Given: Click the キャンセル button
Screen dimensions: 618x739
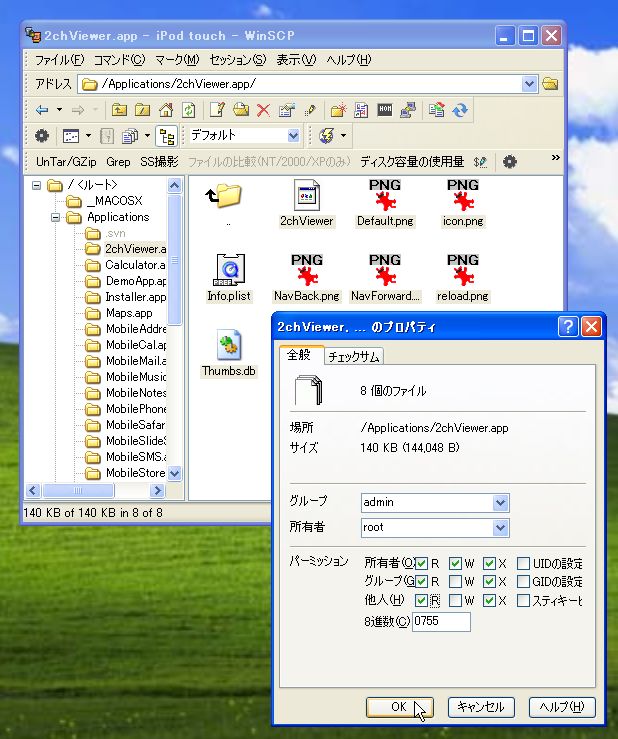Looking at the screenshot, I should pos(481,707).
